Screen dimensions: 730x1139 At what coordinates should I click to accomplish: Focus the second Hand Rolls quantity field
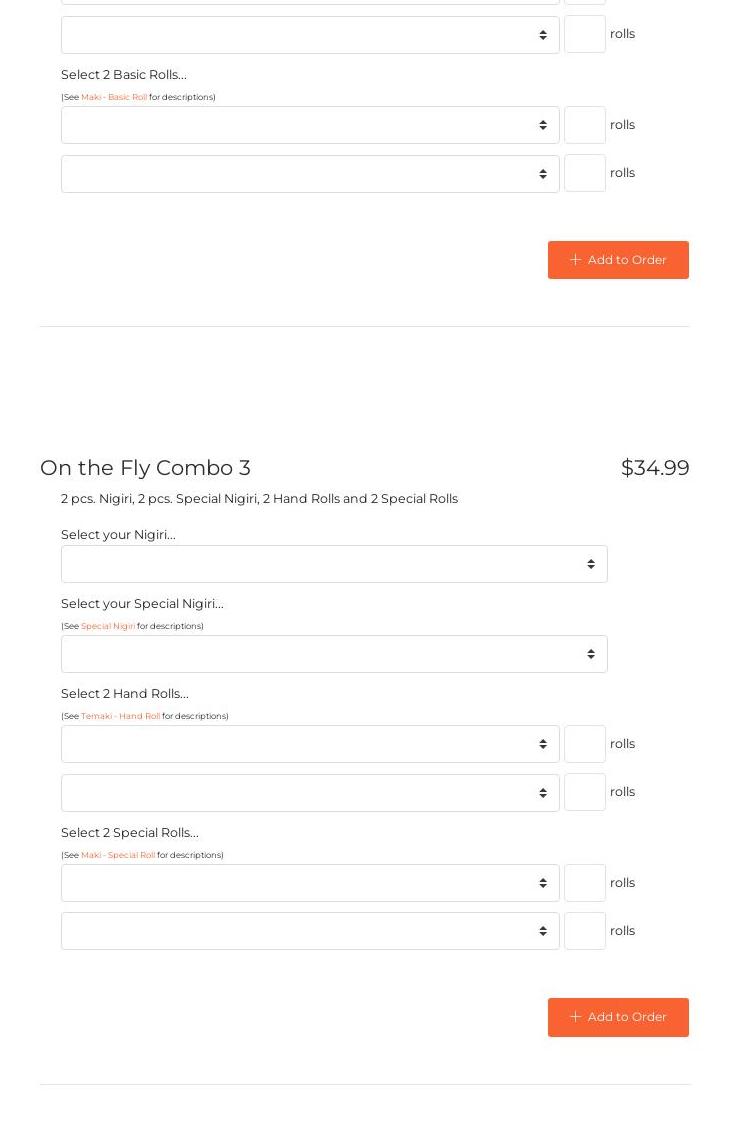coord(585,792)
